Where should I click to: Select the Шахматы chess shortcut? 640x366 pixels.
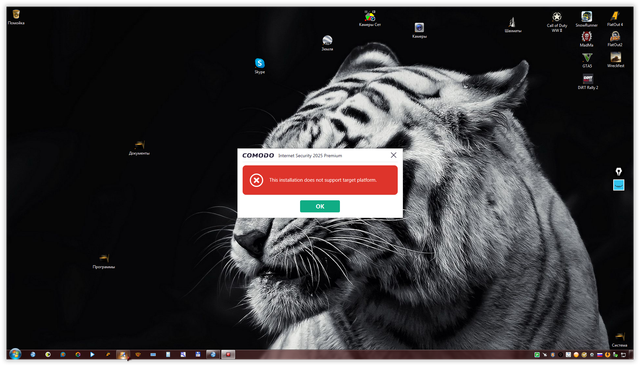pyautogui.click(x=513, y=25)
